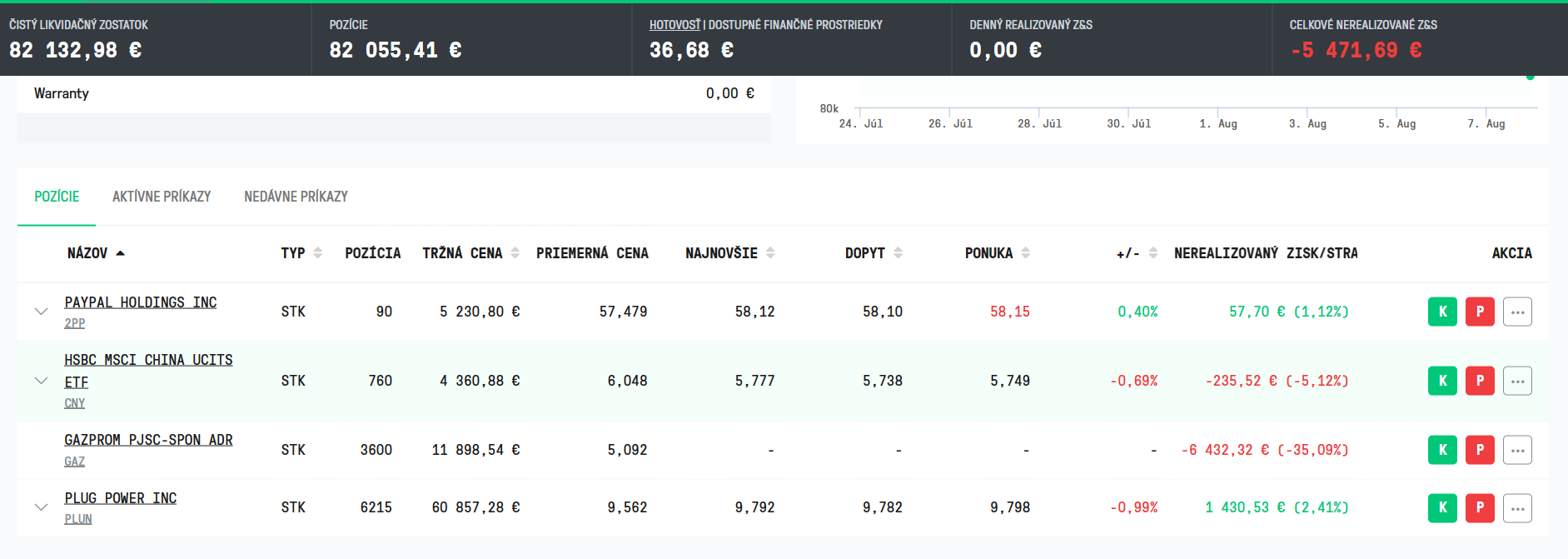
Task: Click net liquidation value 82 132,98 €
Action: pos(76,50)
